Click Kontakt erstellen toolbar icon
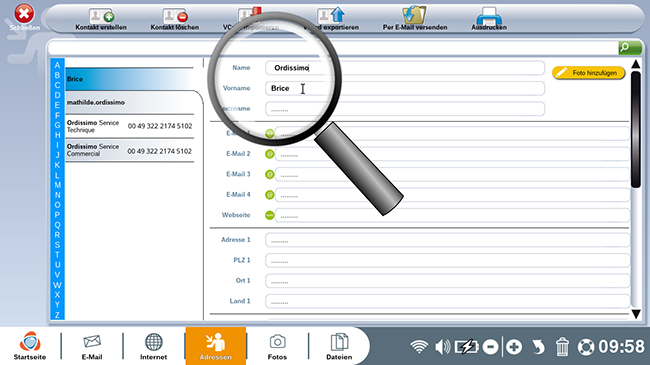The height and width of the screenshot is (365, 650). [x=101, y=16]
